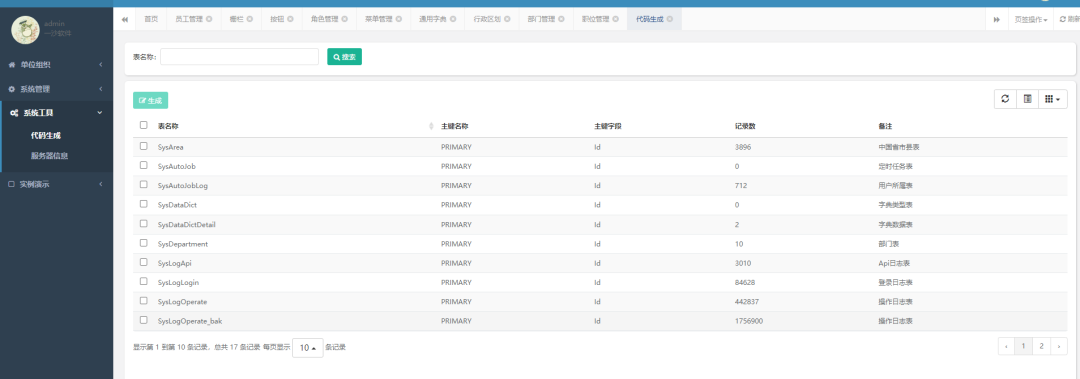
Task: Open 服务器信息 in the sidebar
Action: (x=50, y=156)
